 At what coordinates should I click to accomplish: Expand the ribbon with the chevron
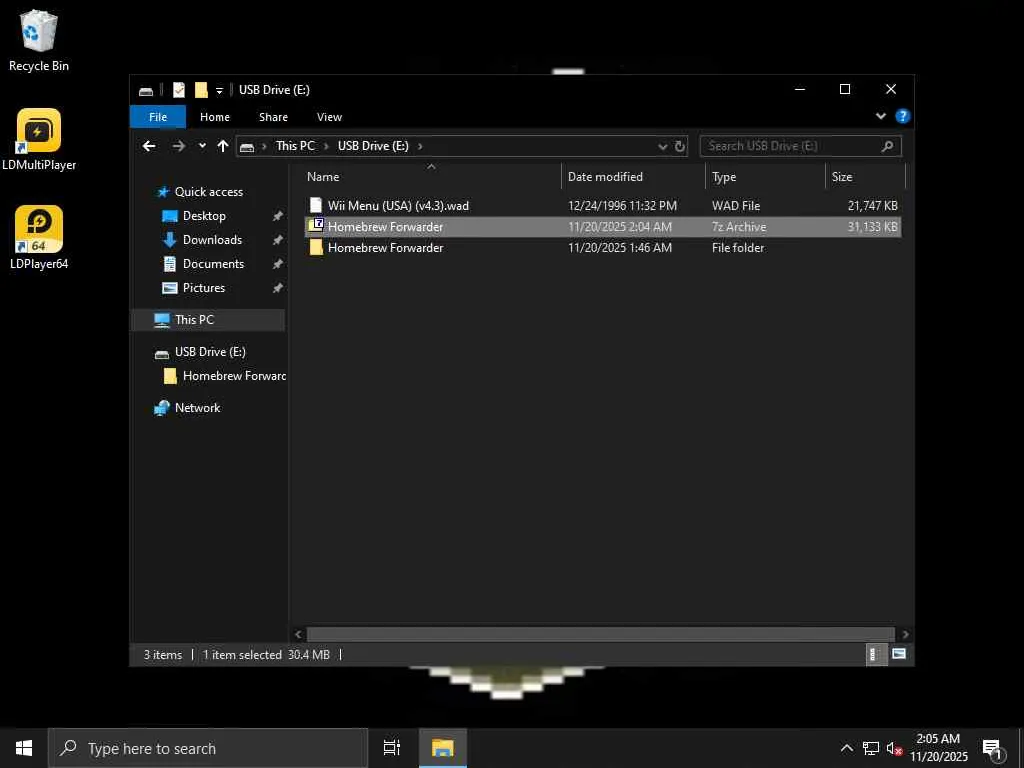click(x=880, y=116)
